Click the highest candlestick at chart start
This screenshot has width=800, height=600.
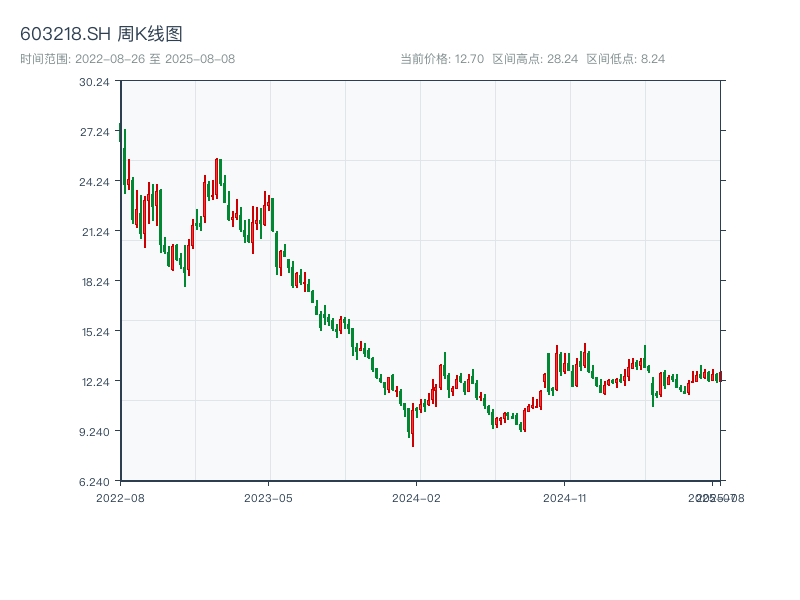(x=120, y=132)
